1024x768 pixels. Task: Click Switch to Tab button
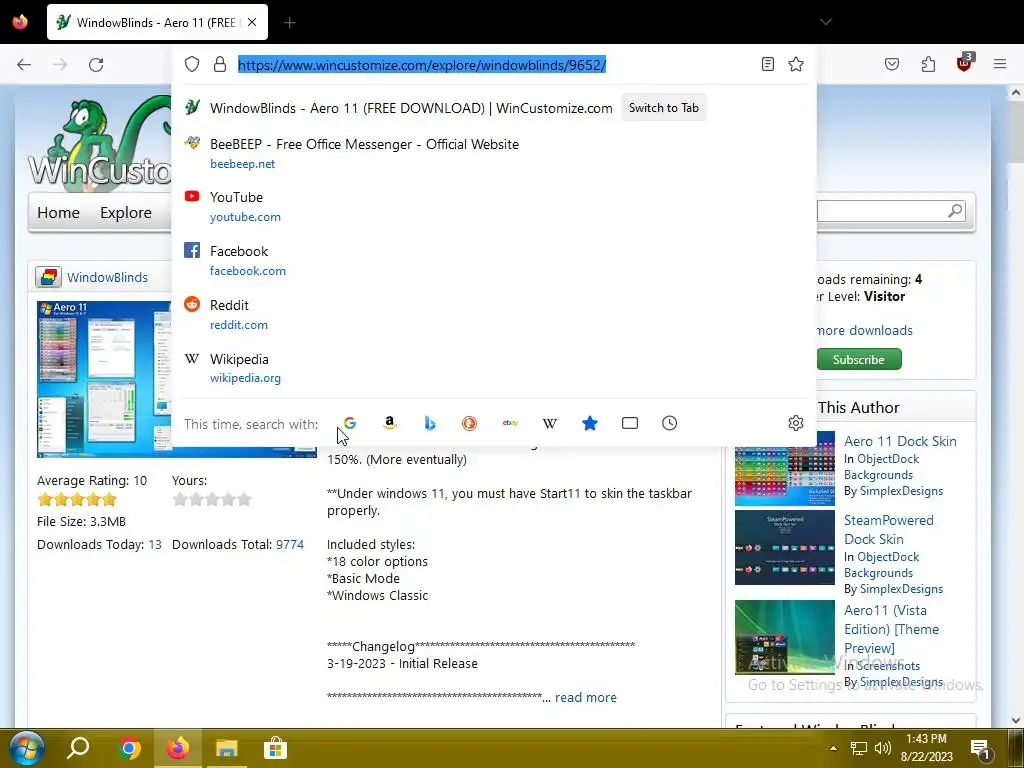[x=664, y=108]
